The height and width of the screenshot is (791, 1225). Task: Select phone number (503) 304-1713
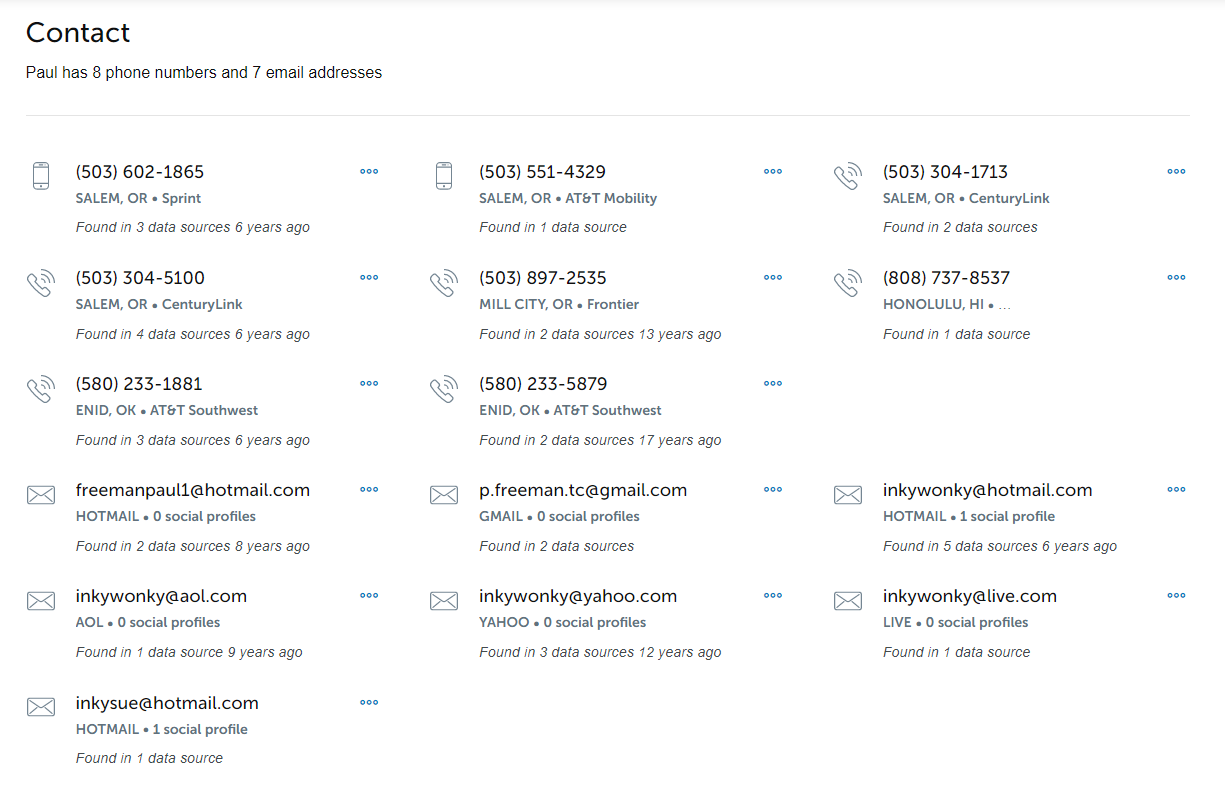[945, 172]
